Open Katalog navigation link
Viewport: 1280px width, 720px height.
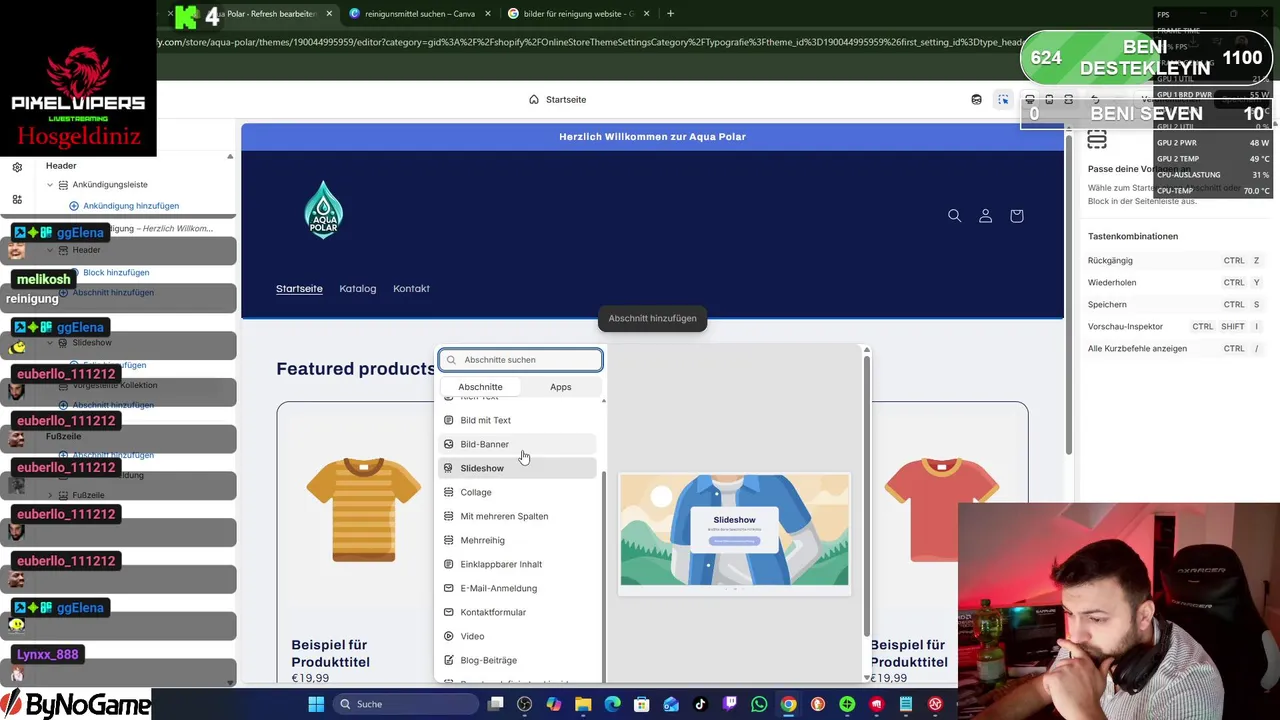pyautogui.click(x=357, y=289)
